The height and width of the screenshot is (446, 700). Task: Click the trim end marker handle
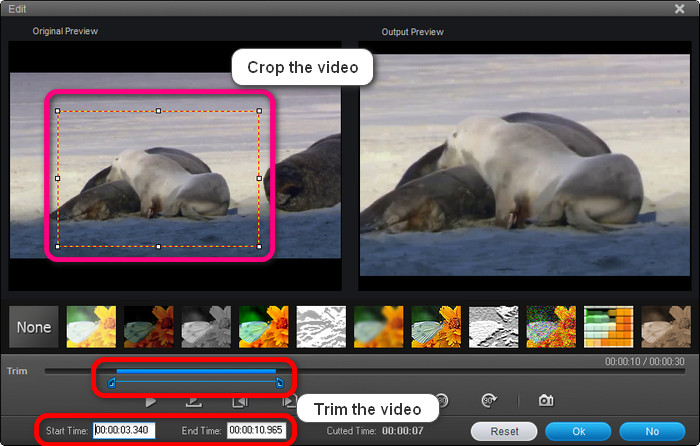click(x=279, y=382)
